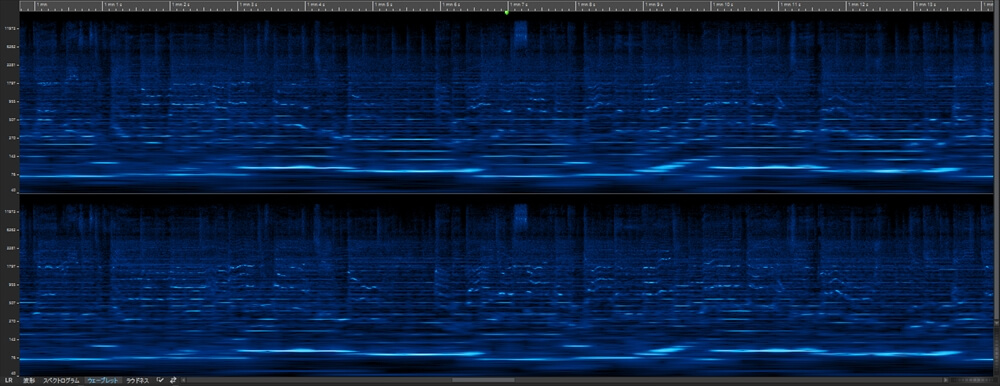Image resolution: width=1000 pixels, height=386 pixels.
Task: Click the divider line between the two channels
Action: pyautogui.click(x=500, y=194)
